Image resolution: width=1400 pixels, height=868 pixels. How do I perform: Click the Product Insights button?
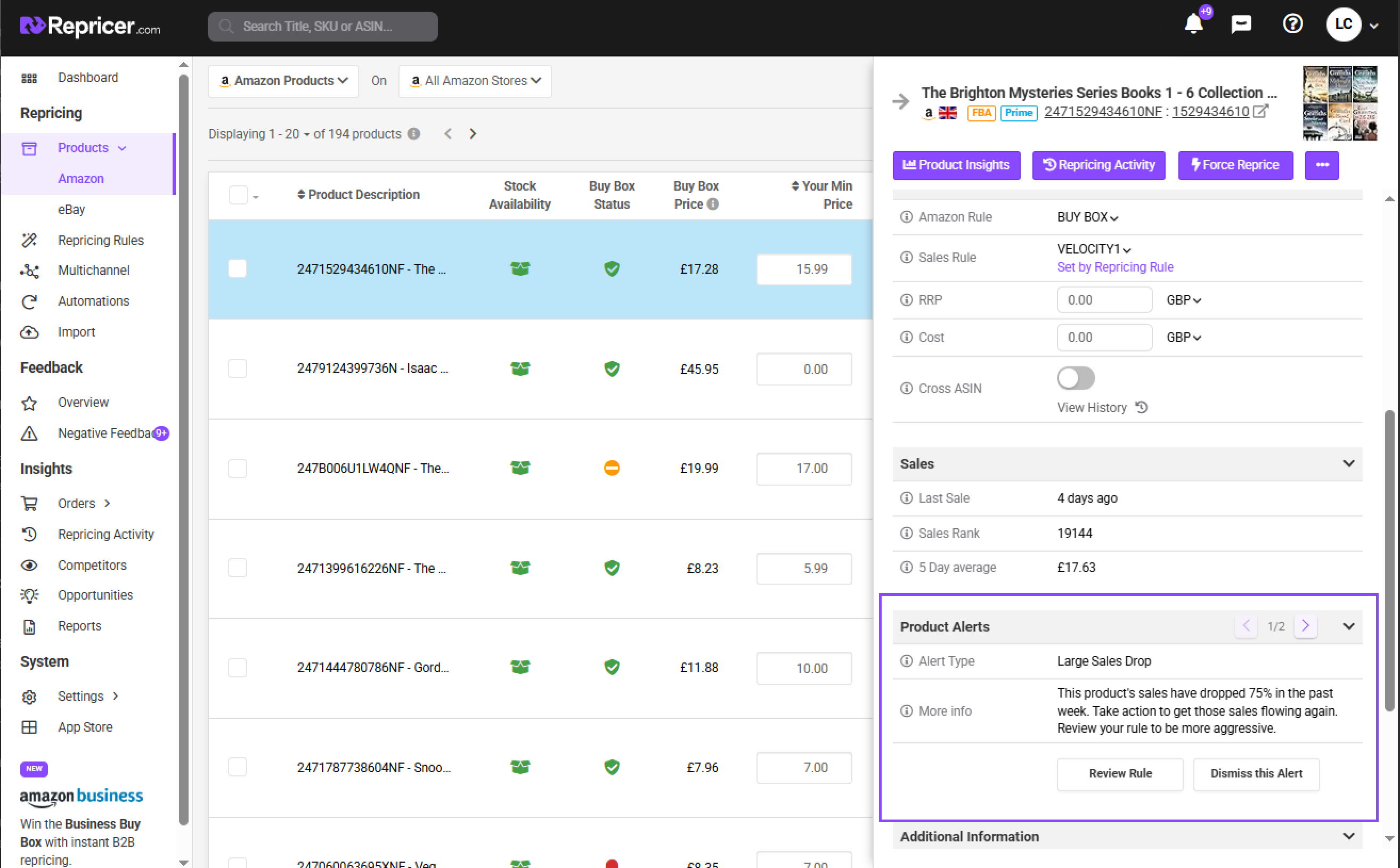(x=956, y=165)
